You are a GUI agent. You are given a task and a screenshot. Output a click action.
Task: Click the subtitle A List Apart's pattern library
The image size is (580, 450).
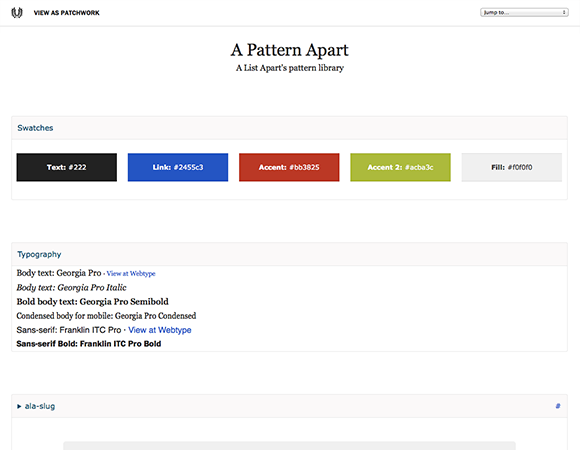click(x=290, y=68)
